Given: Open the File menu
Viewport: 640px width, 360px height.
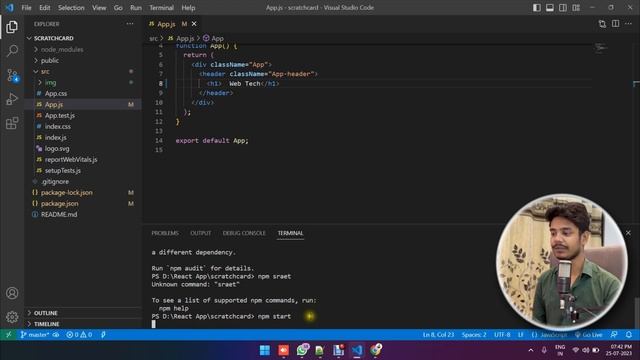Looking at the screenshot, I should 27,8.
